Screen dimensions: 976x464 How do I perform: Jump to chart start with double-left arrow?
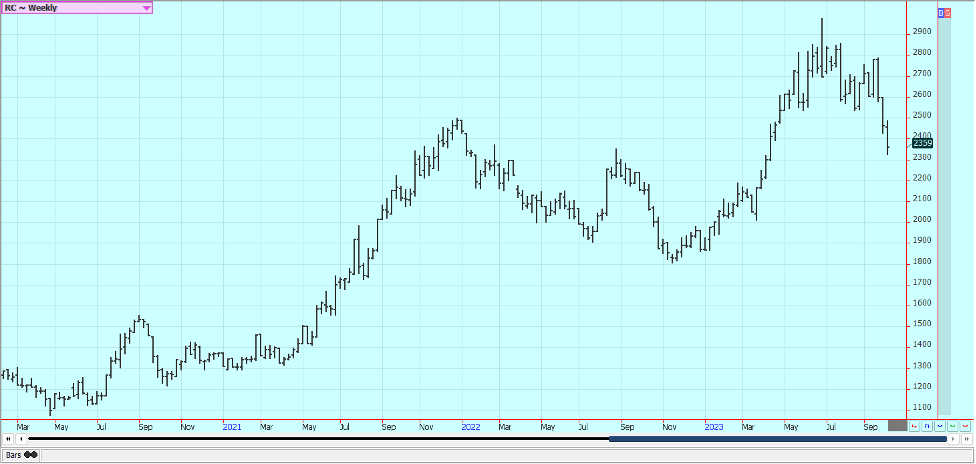pyautogui.click(x=9, y=439)
